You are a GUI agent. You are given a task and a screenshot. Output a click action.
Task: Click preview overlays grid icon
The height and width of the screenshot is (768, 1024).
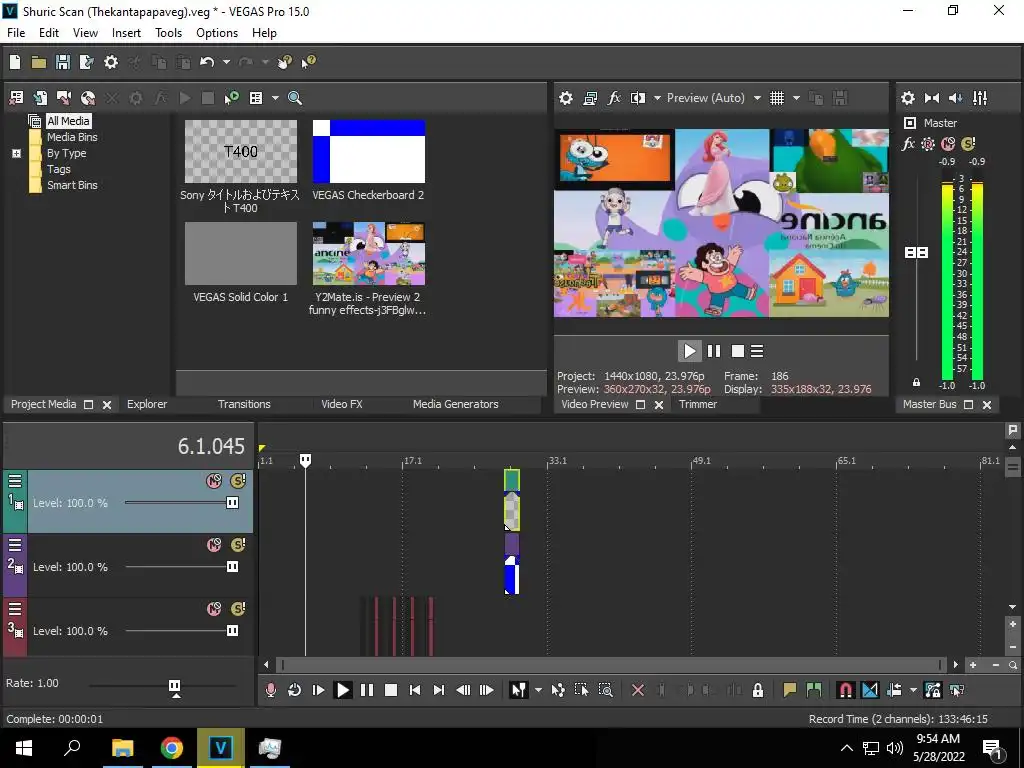[x=776, y=98]
